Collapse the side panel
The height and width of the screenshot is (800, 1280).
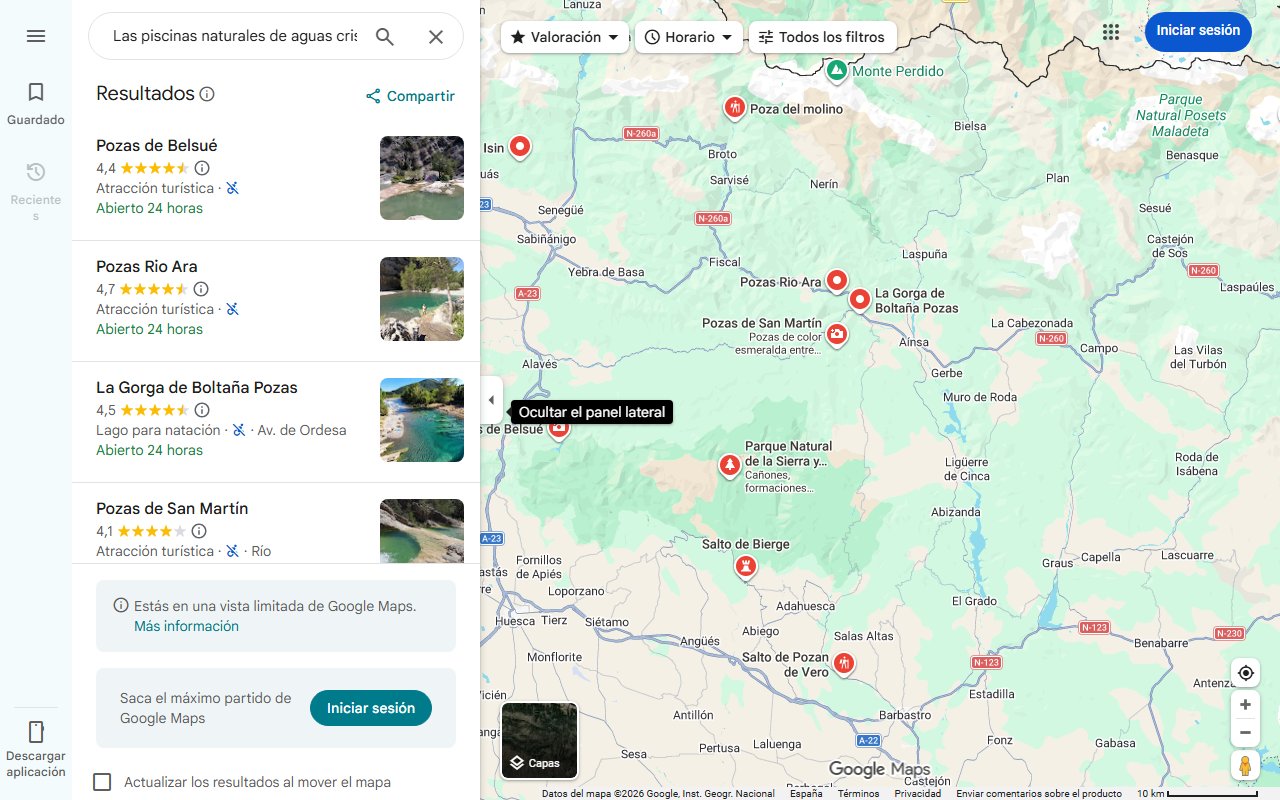(x=491, y=399)
